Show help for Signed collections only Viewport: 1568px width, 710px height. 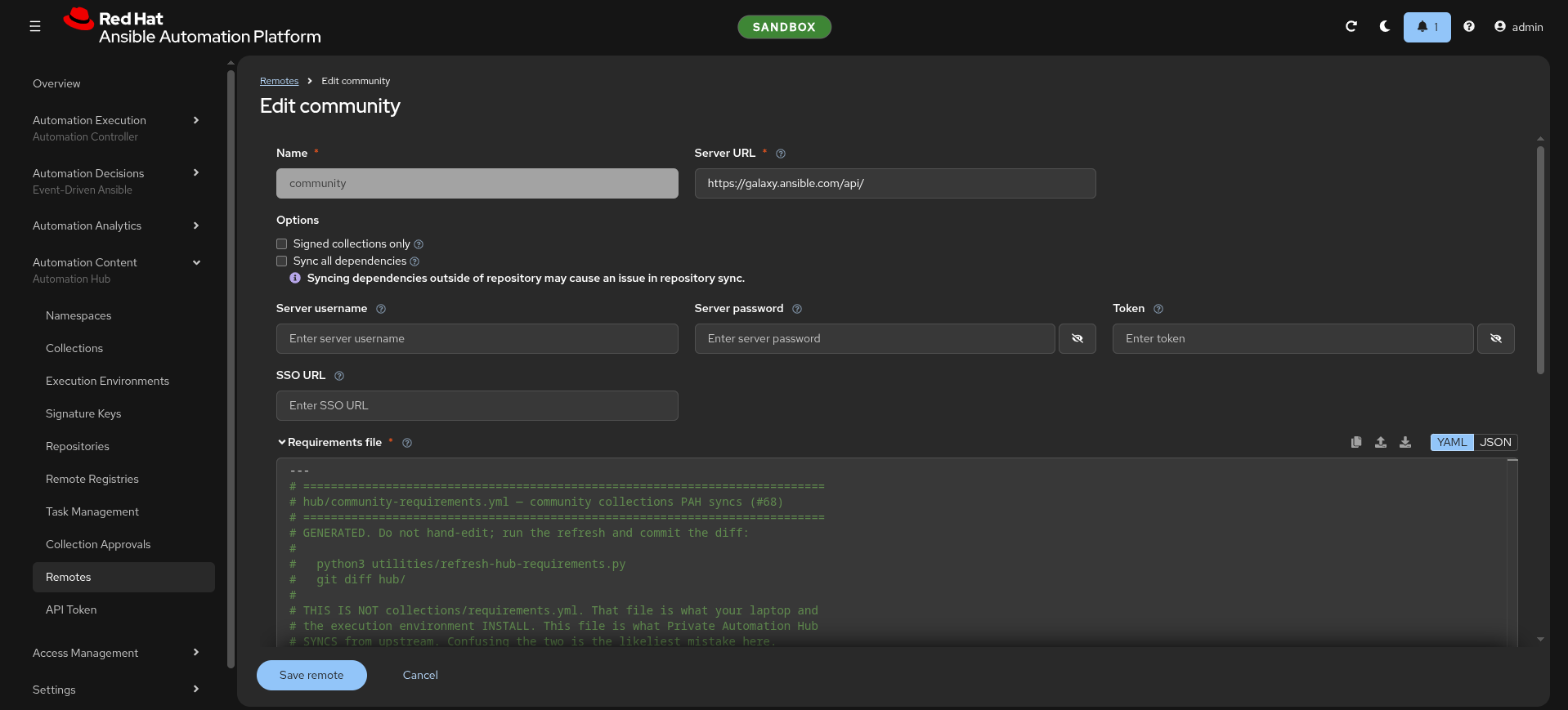click(x=419, y=244)
